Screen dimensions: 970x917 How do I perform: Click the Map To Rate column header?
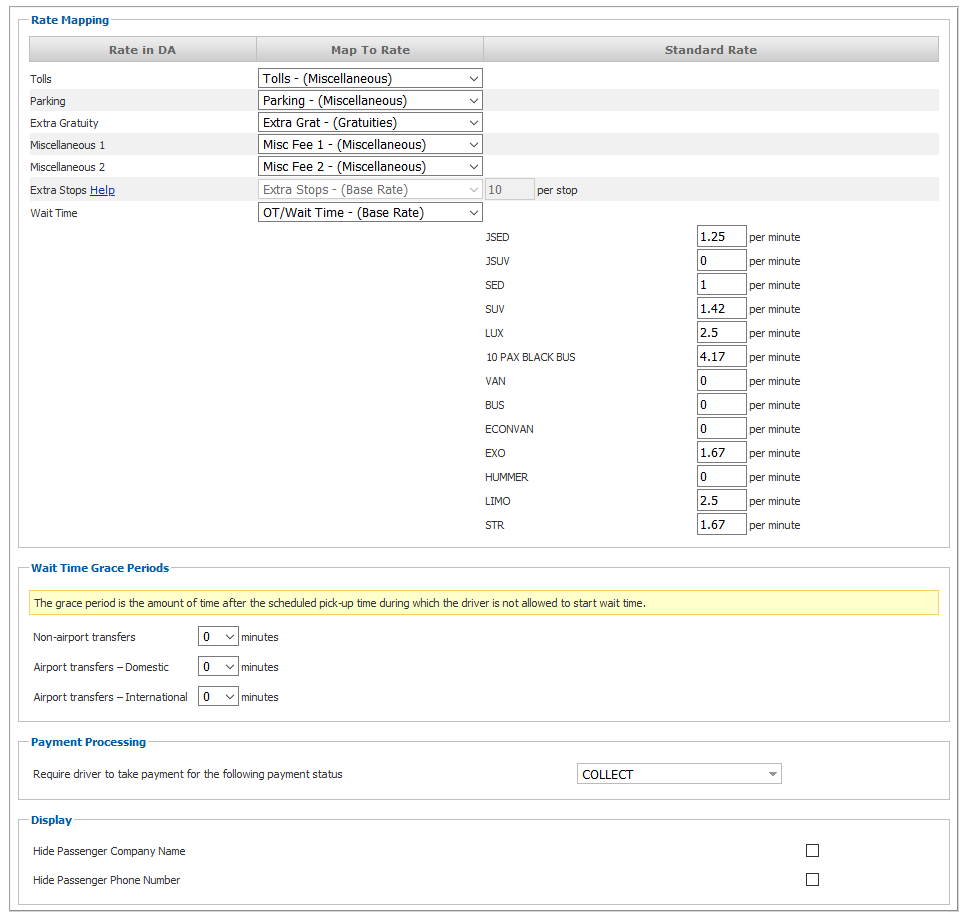(370, 50)
